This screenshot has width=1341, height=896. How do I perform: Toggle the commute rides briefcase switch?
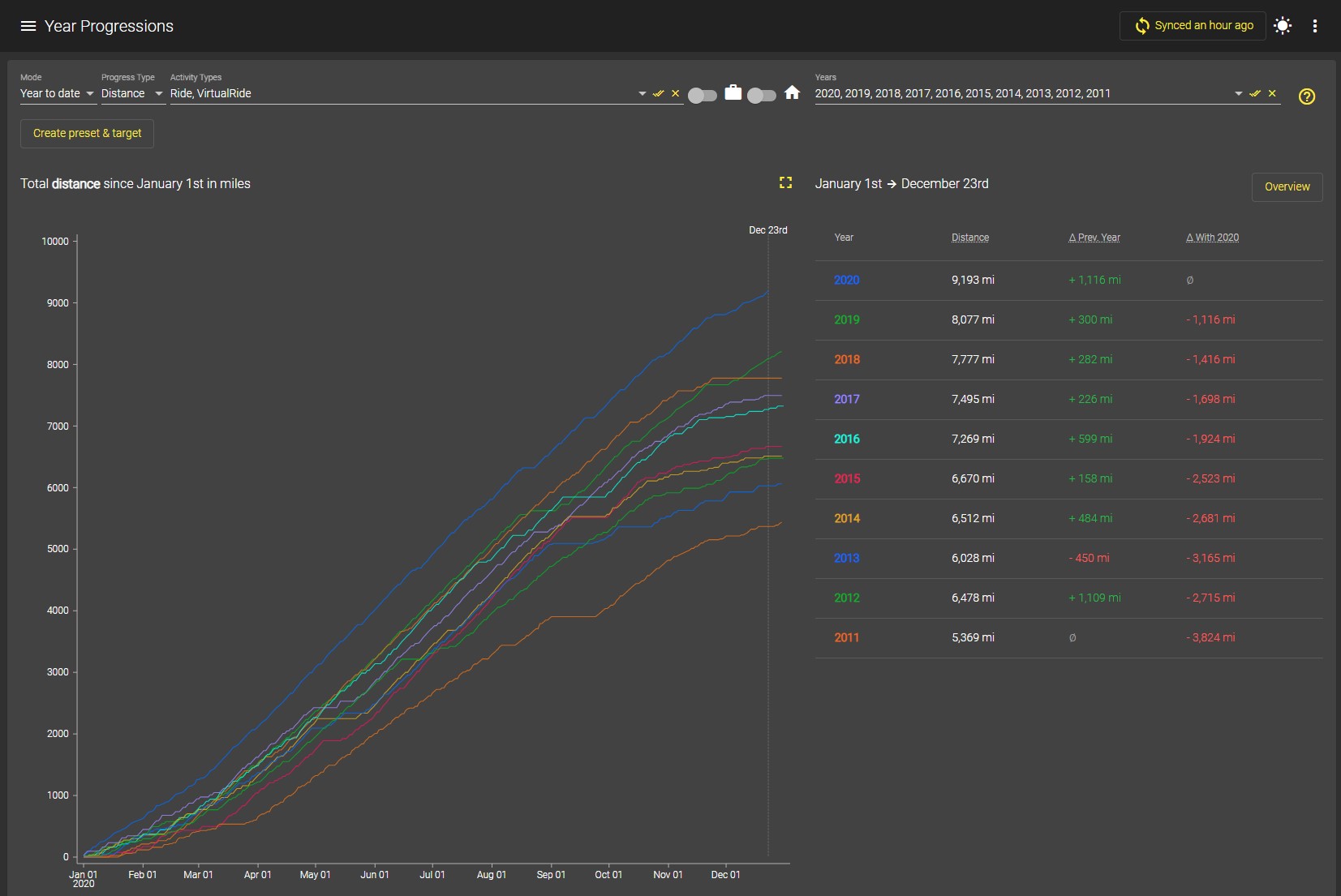703,96
